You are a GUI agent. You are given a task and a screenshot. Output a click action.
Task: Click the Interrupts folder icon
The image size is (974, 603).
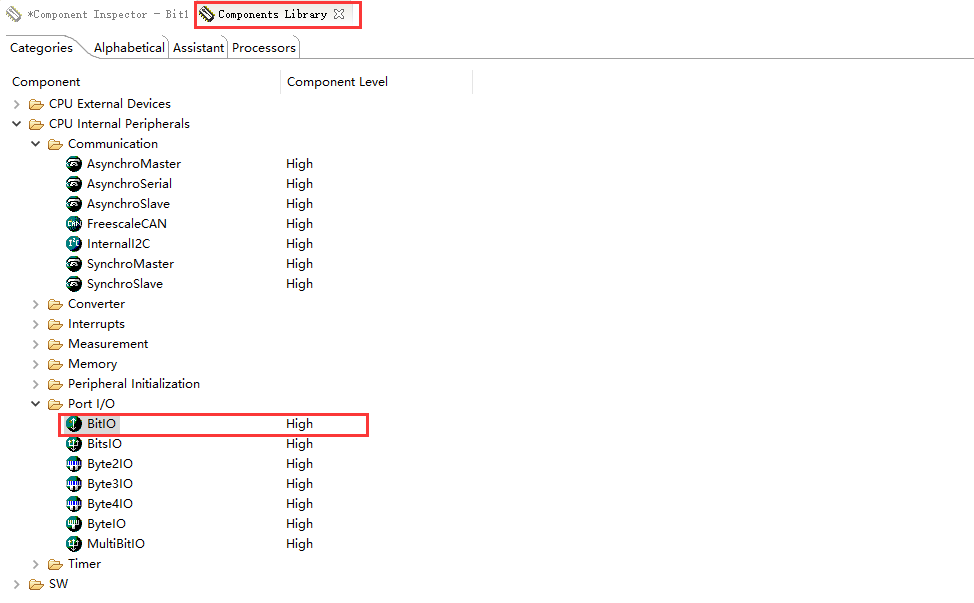(55, 324)
